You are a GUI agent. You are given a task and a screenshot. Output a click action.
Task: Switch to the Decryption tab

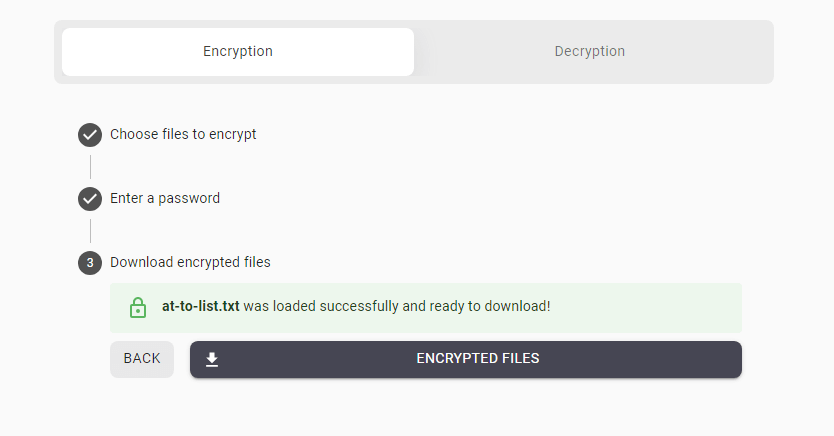[590, 52]
